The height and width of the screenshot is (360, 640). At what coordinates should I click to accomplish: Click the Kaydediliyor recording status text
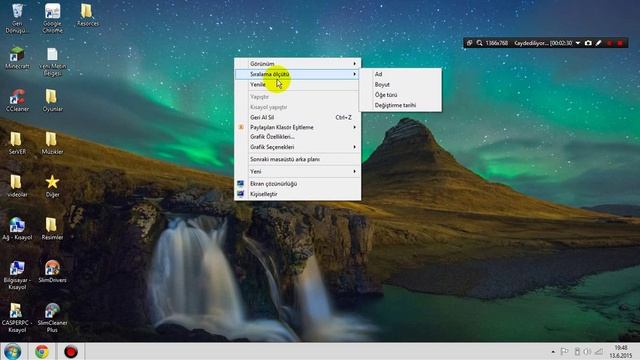tap(531, 43)
